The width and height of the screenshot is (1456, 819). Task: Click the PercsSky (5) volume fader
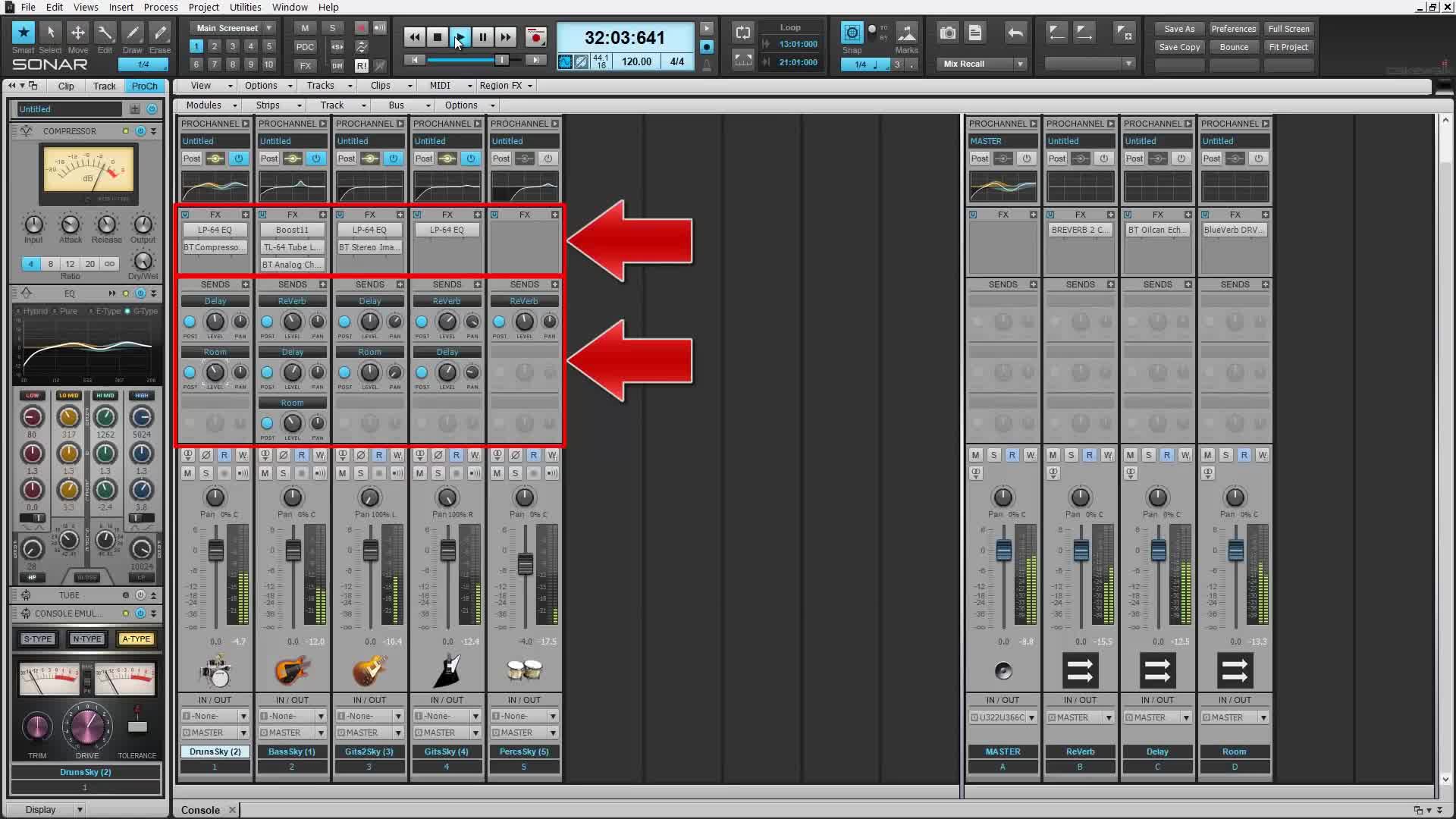click(525, 563)
